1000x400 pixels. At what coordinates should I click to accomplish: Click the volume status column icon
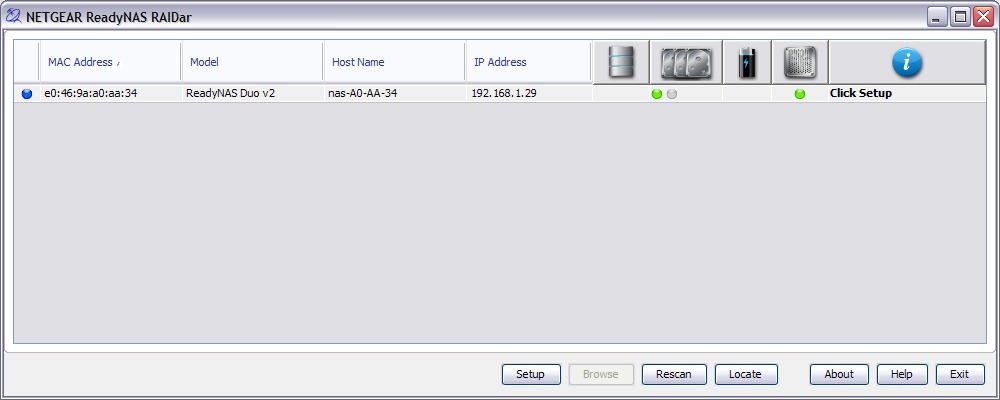(621, 63)
